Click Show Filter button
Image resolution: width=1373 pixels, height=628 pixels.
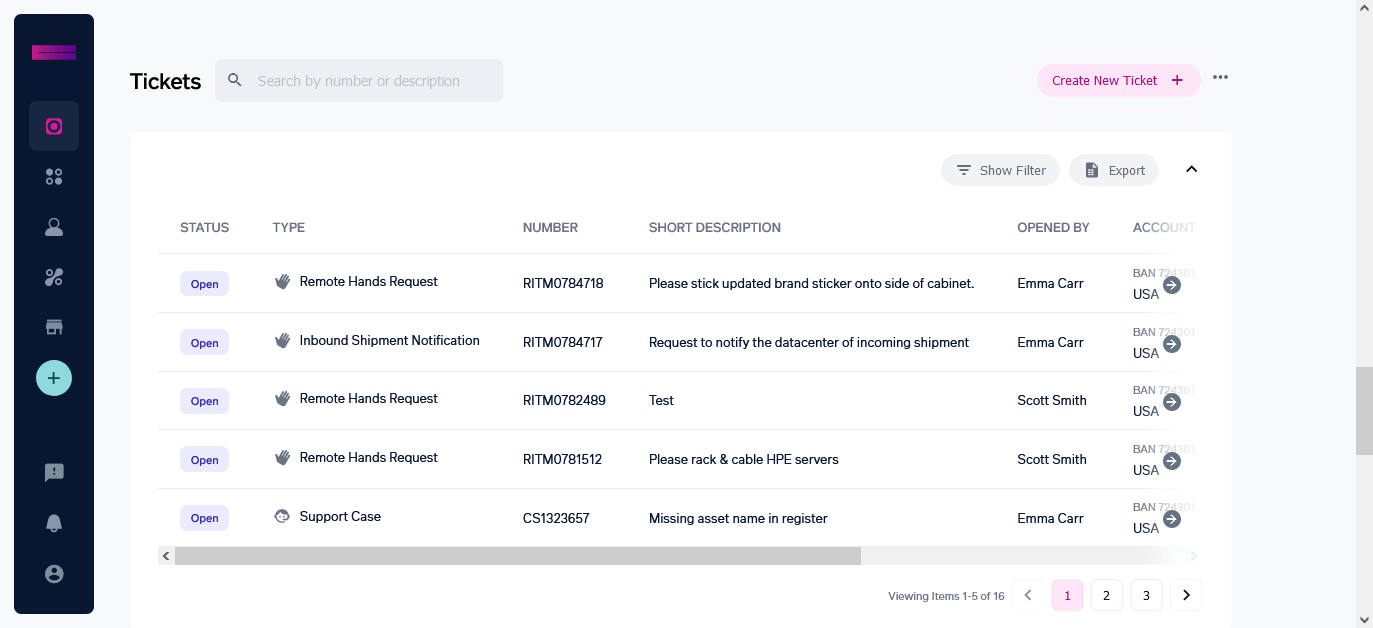pos(1000,170)
